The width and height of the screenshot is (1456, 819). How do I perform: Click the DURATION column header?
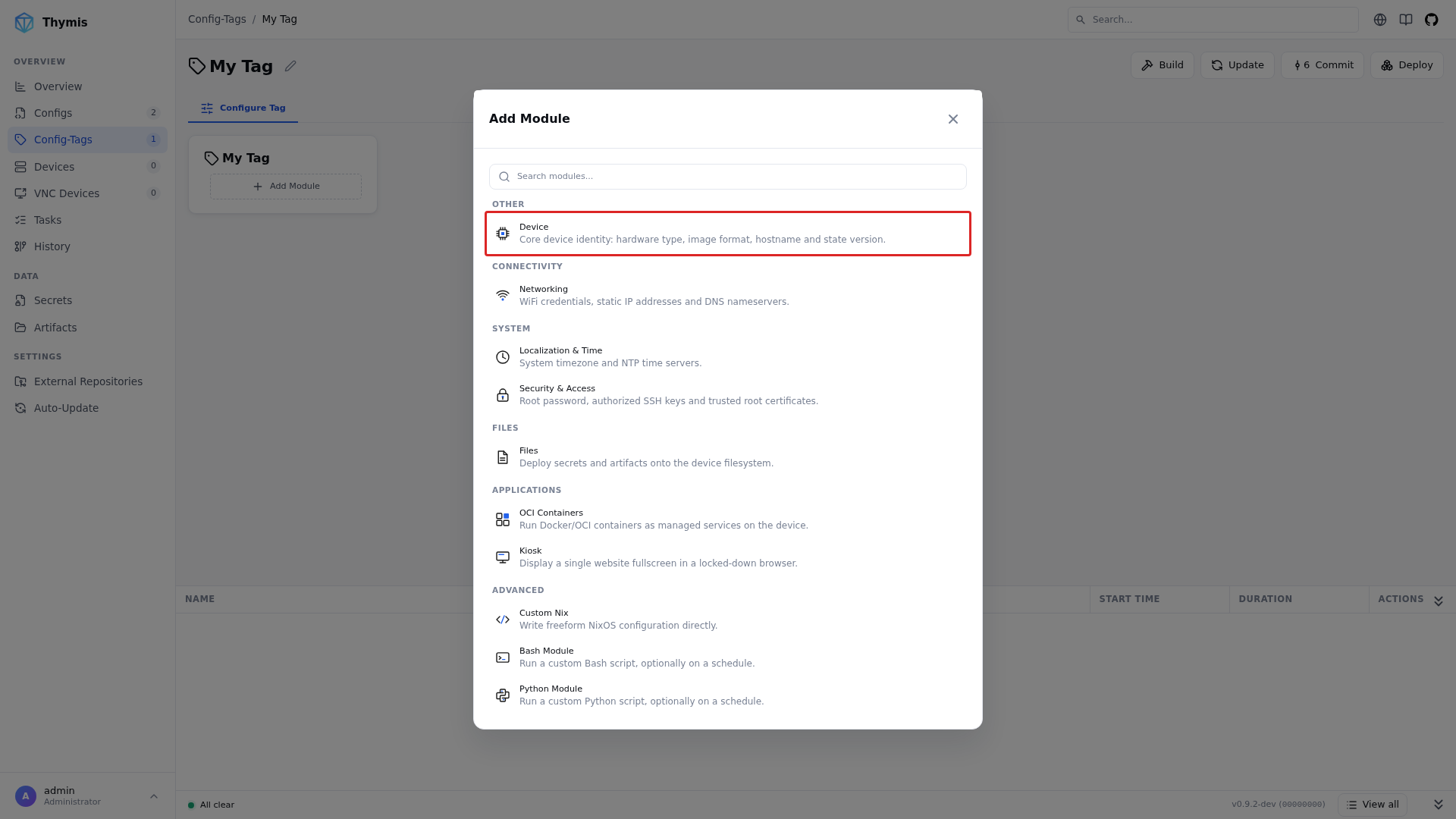click(1266, 599)
